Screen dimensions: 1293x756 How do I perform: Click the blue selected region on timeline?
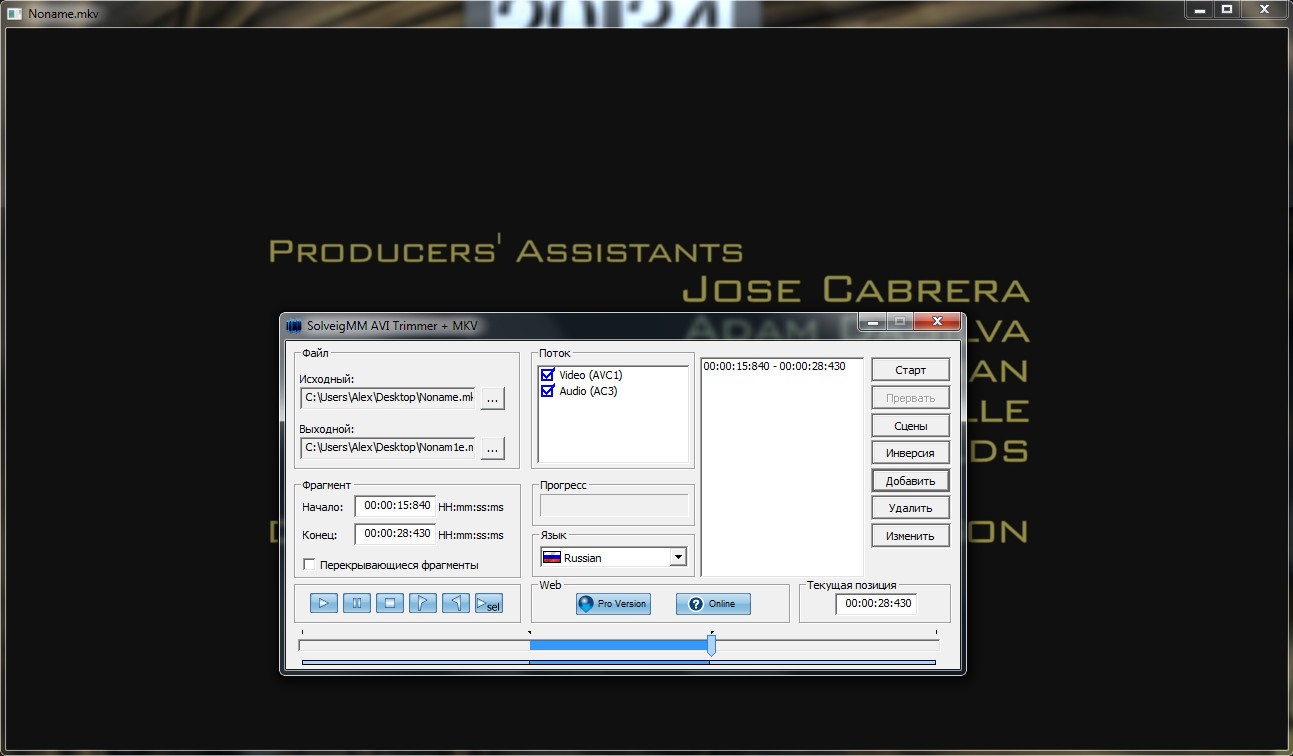pos(618,646)
